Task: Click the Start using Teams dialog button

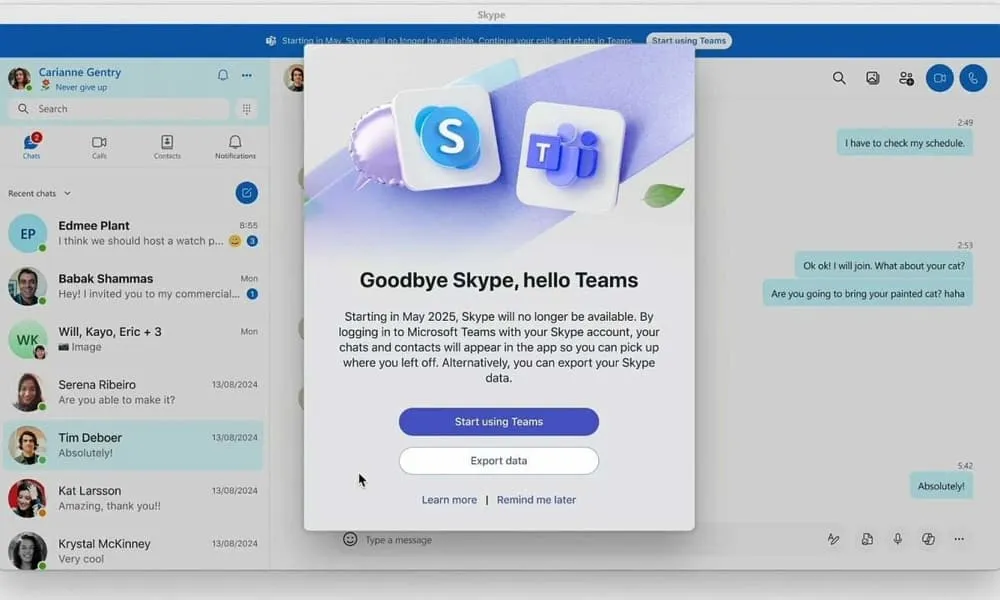Action: tap(499, 421)
